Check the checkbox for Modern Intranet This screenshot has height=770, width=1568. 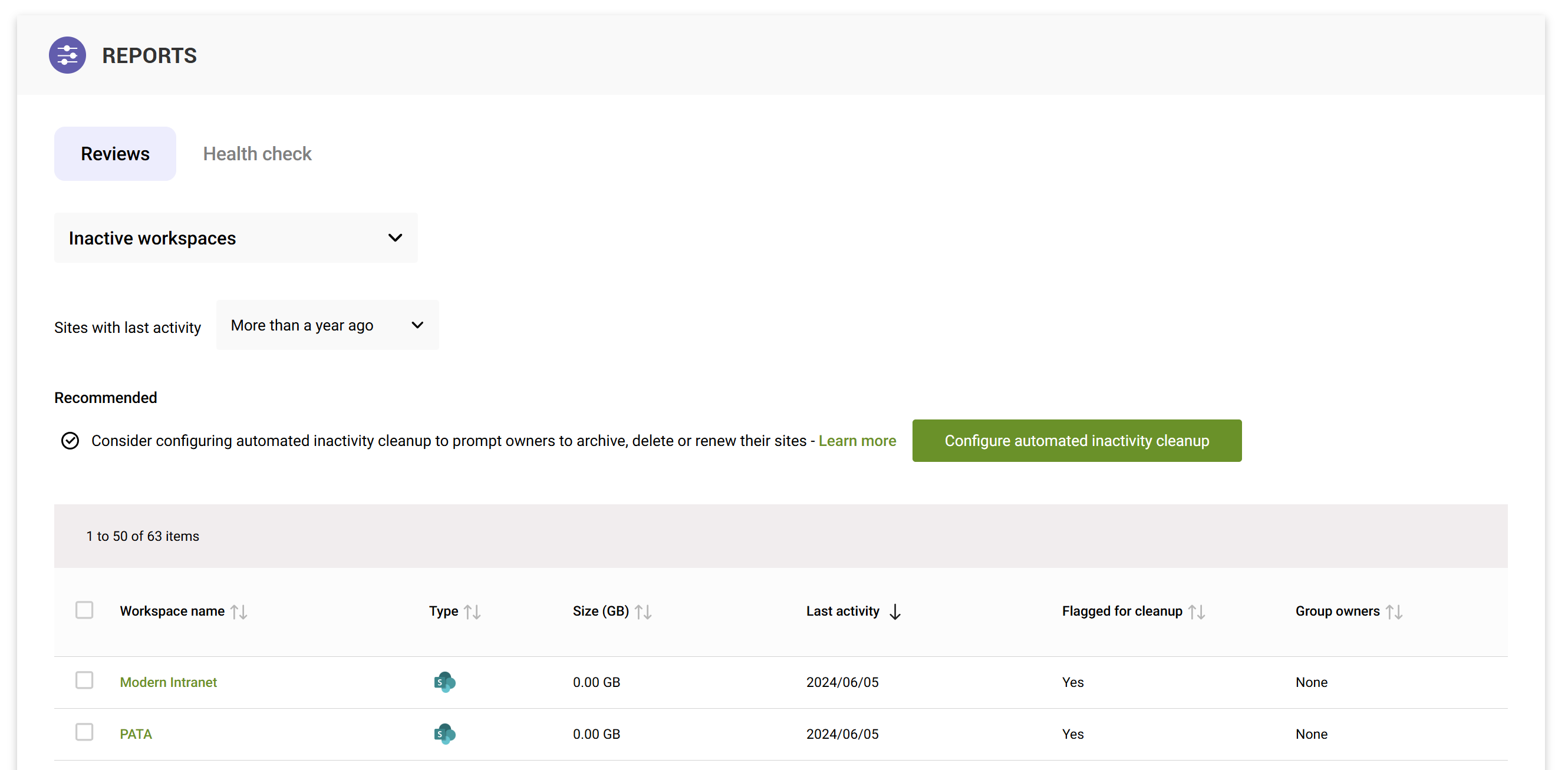[x=84, y=680]
